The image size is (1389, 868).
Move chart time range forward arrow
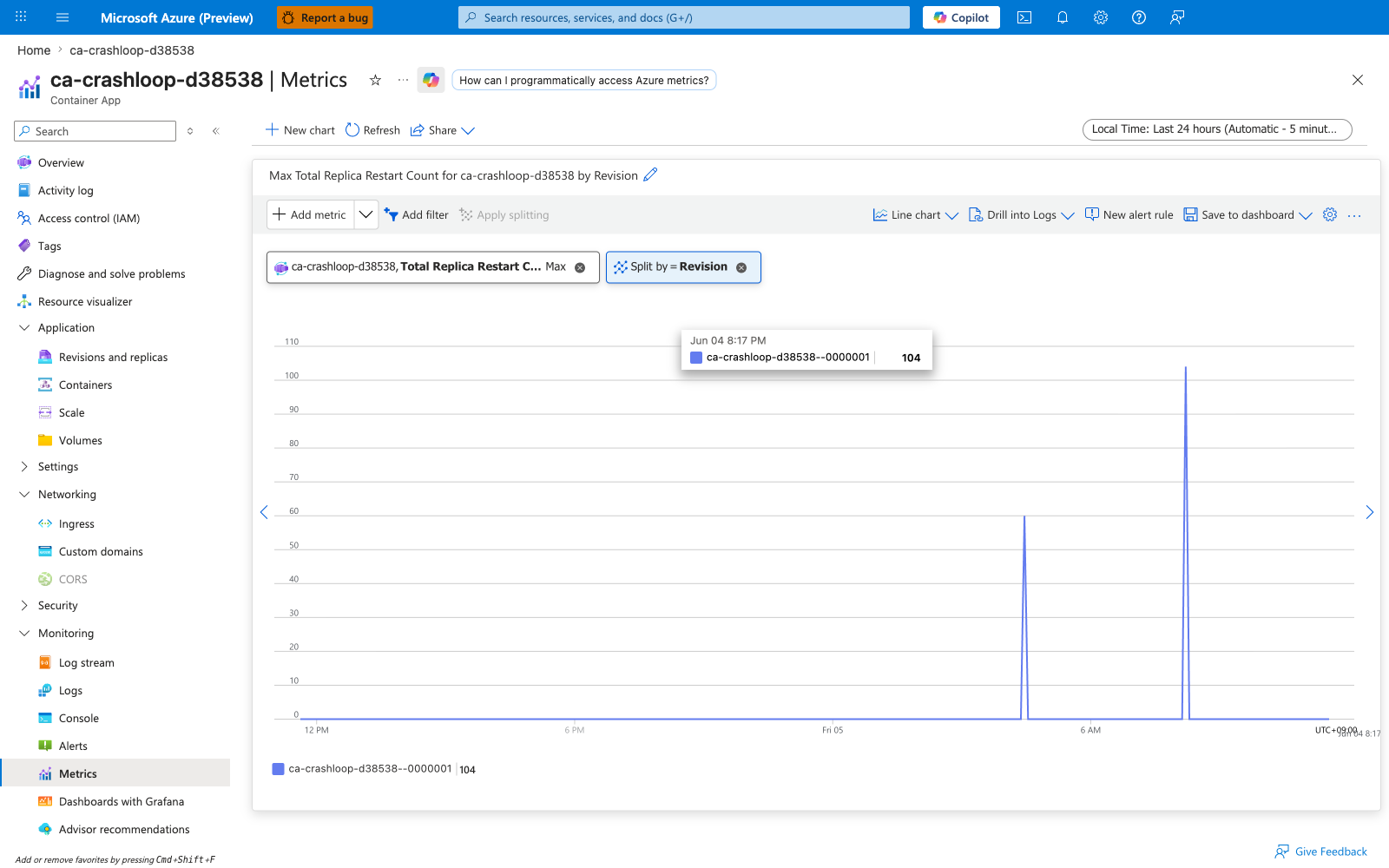coord(1370,512)
